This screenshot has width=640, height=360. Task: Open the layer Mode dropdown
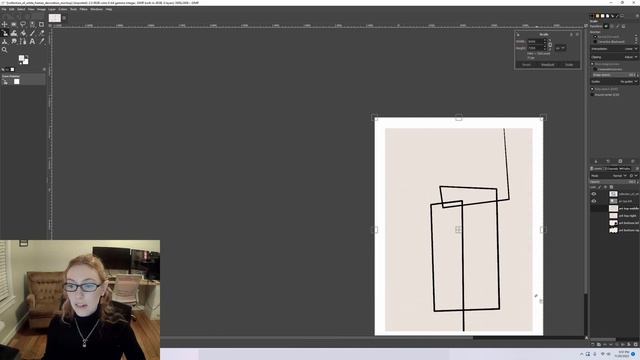coord(609,176)
